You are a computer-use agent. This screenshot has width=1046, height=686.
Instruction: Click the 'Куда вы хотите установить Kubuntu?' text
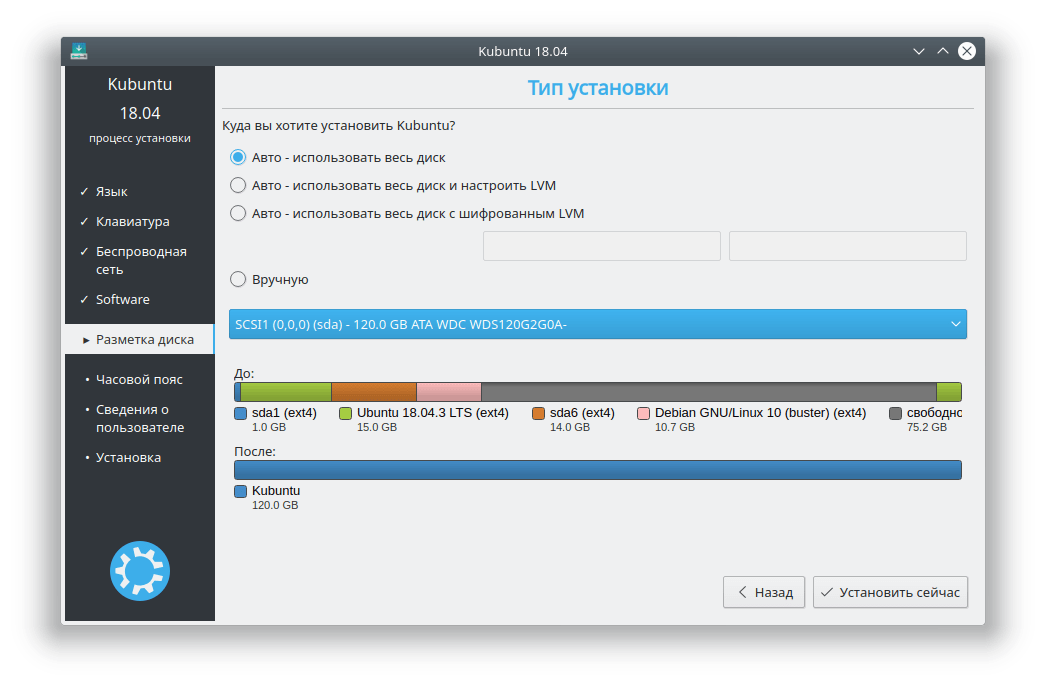338,125
